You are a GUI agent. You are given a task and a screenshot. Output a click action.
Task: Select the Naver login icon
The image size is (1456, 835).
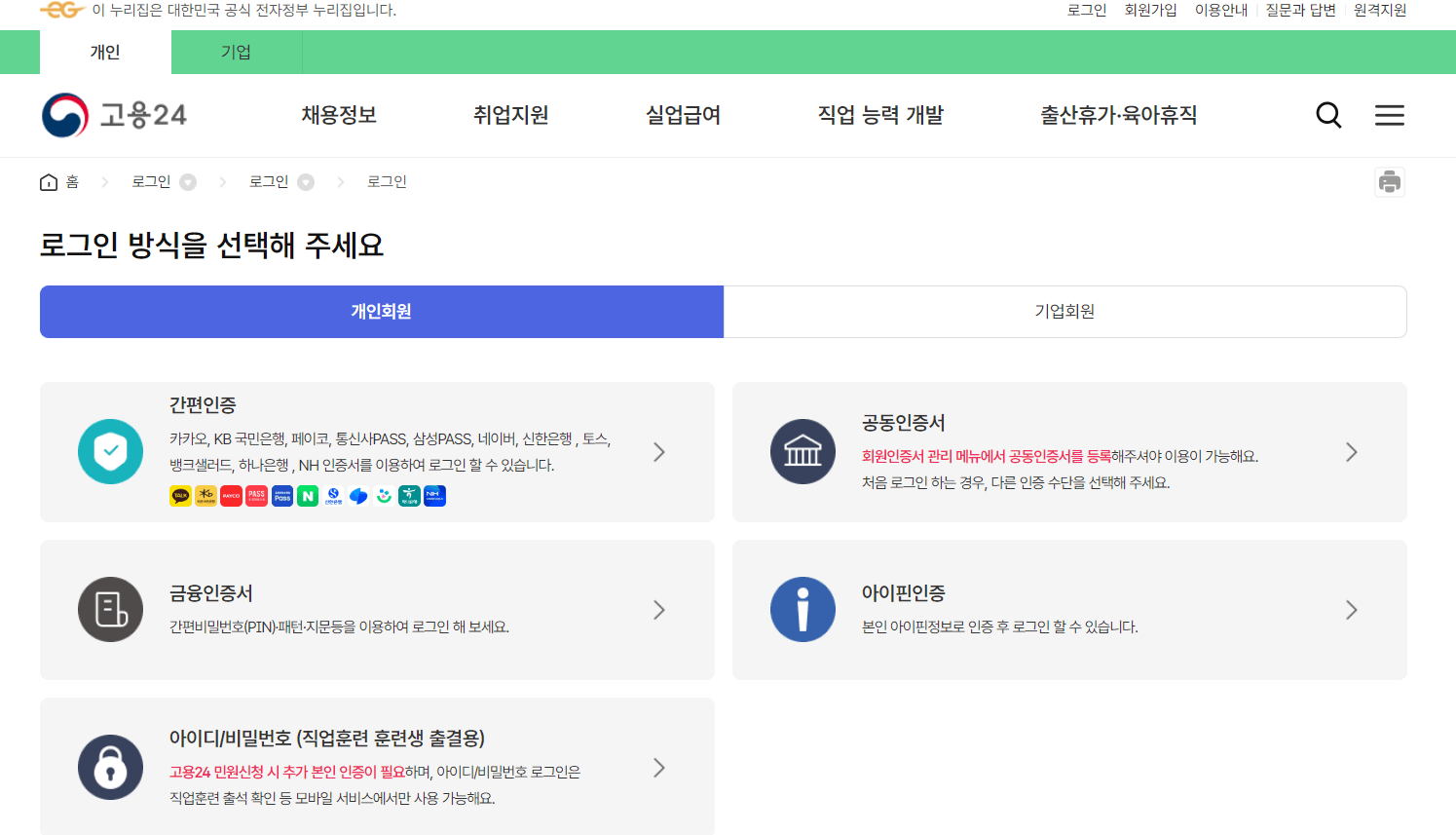(x=307, y=496)
